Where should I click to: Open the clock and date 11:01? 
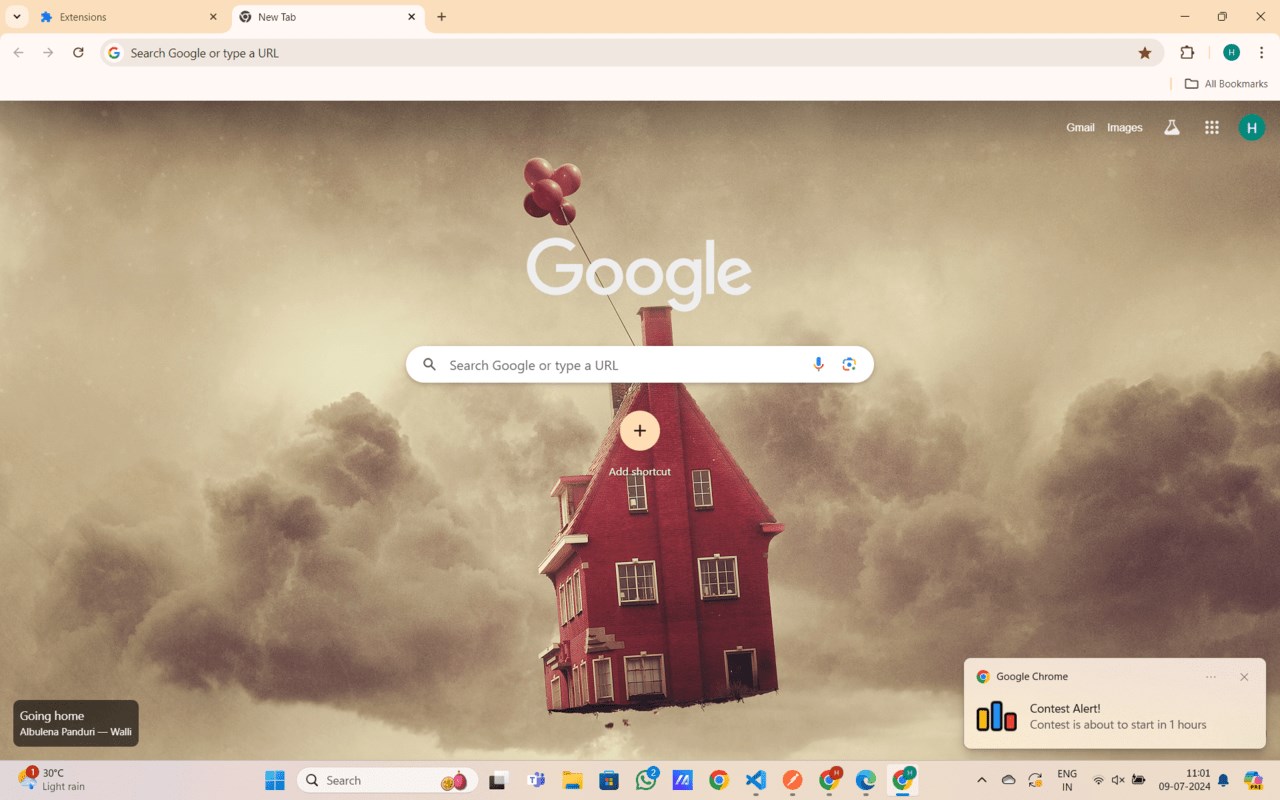pos(1184,780)
